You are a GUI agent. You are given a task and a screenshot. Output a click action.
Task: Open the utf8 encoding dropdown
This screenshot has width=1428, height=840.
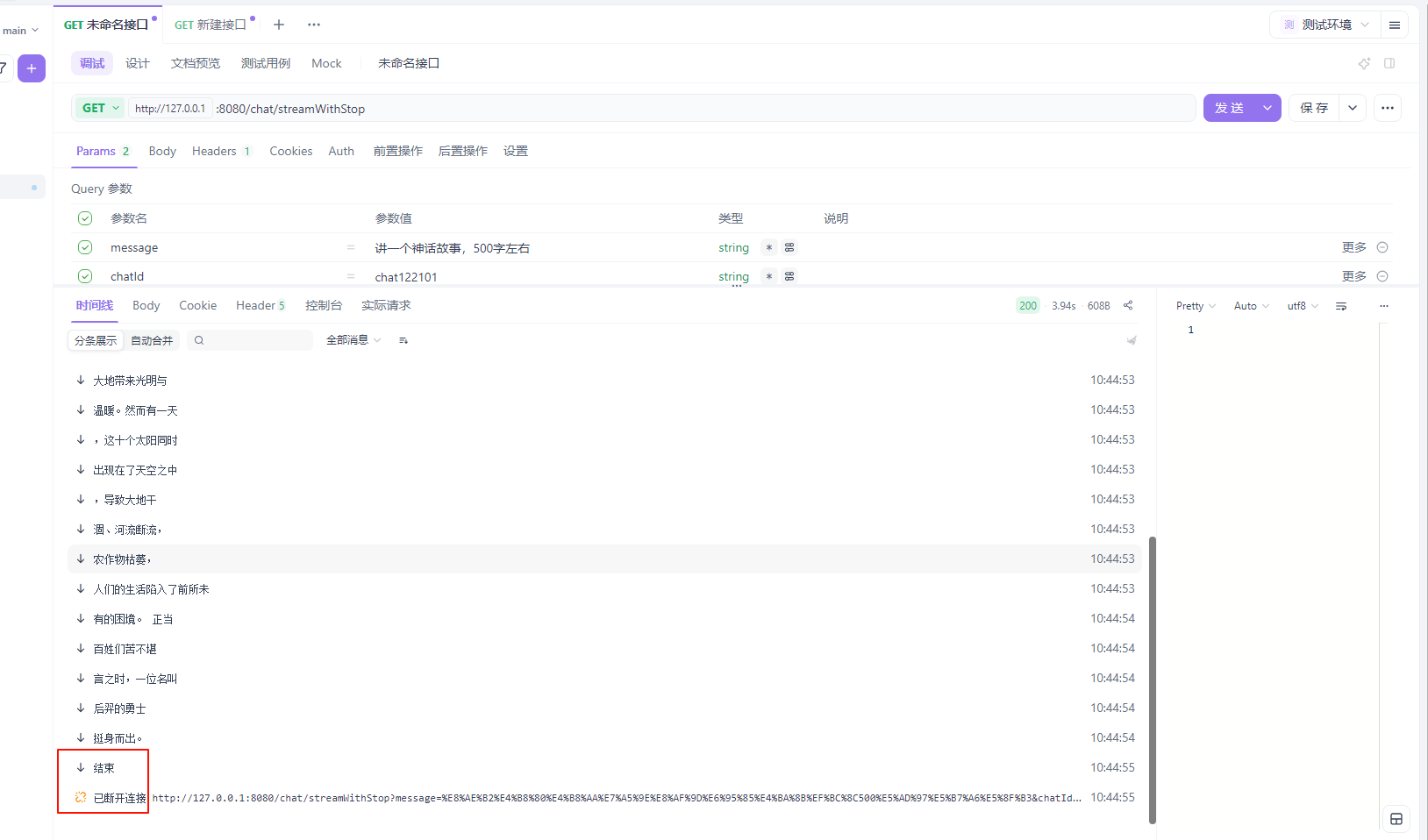click(x=1303, y=306)
